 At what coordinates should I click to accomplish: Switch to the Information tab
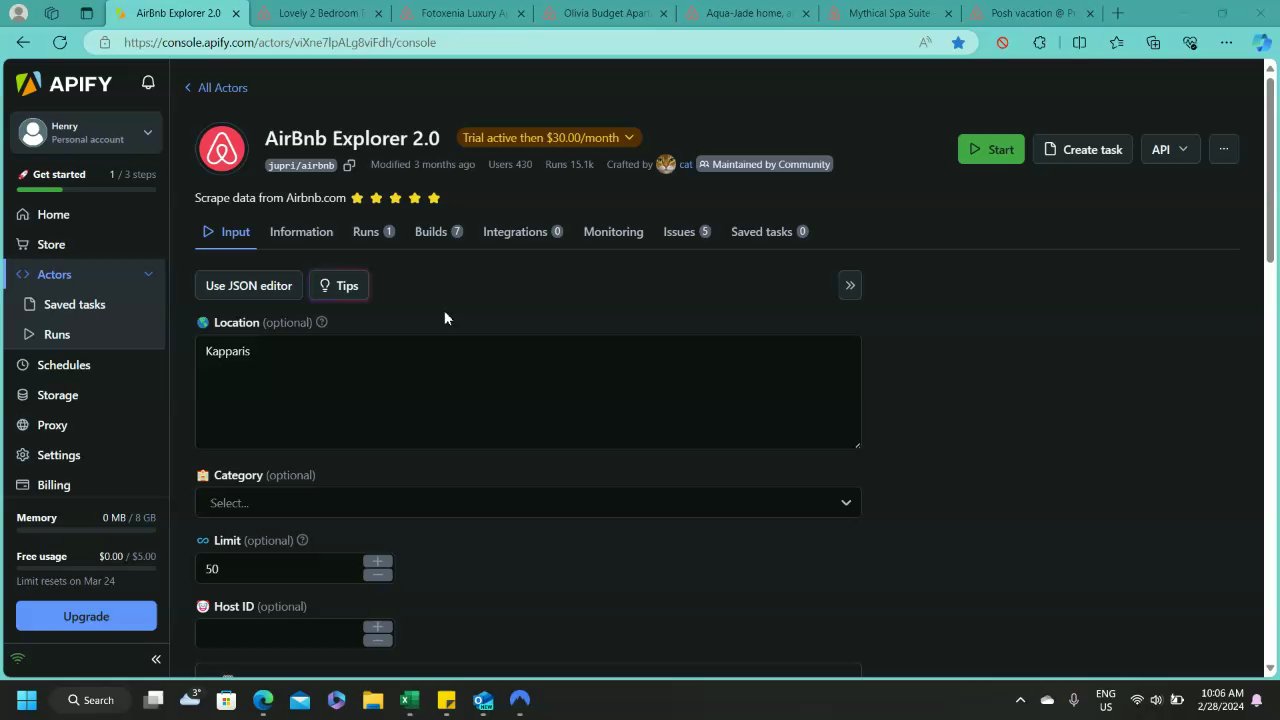point(301,231)
